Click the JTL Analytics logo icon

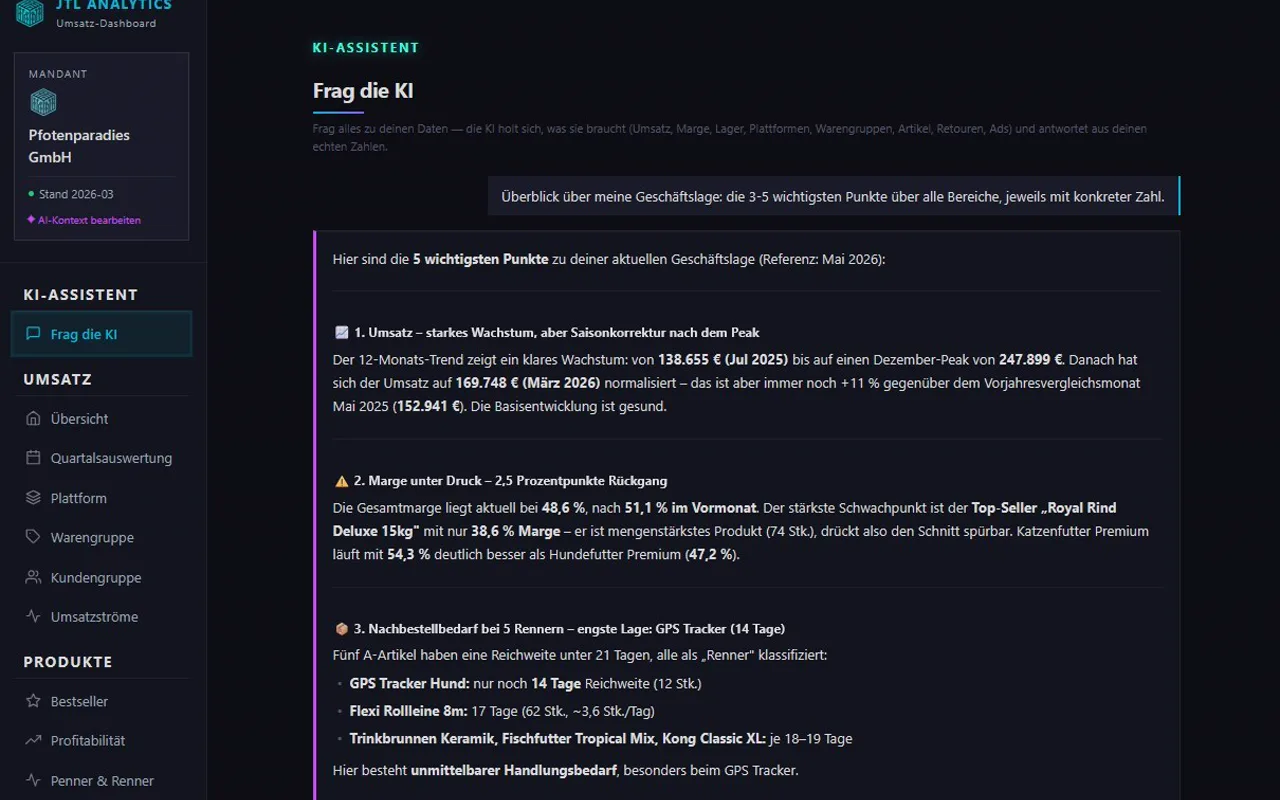pos(30,12)
